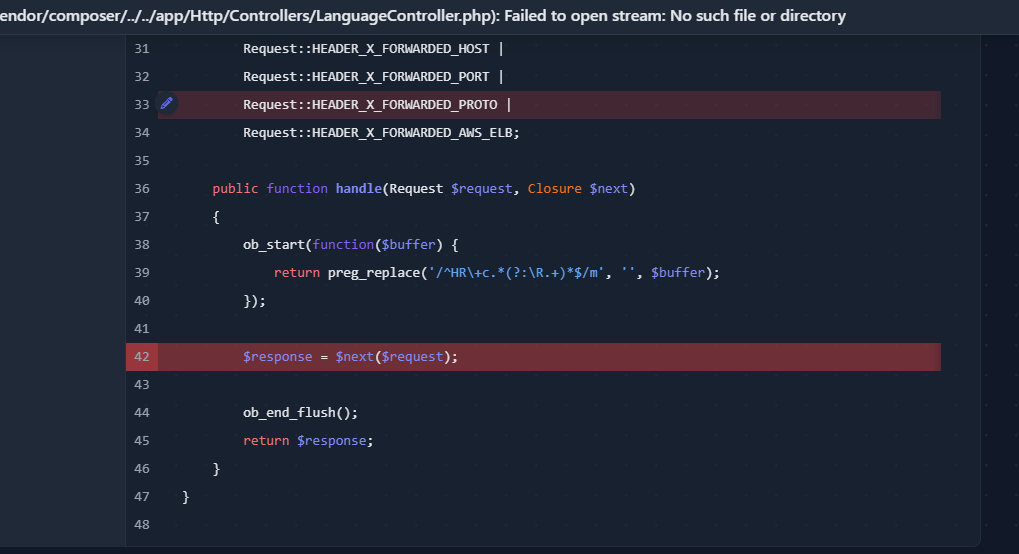
Task: Click line number 39 in the gutter
Action: (141, 272)
